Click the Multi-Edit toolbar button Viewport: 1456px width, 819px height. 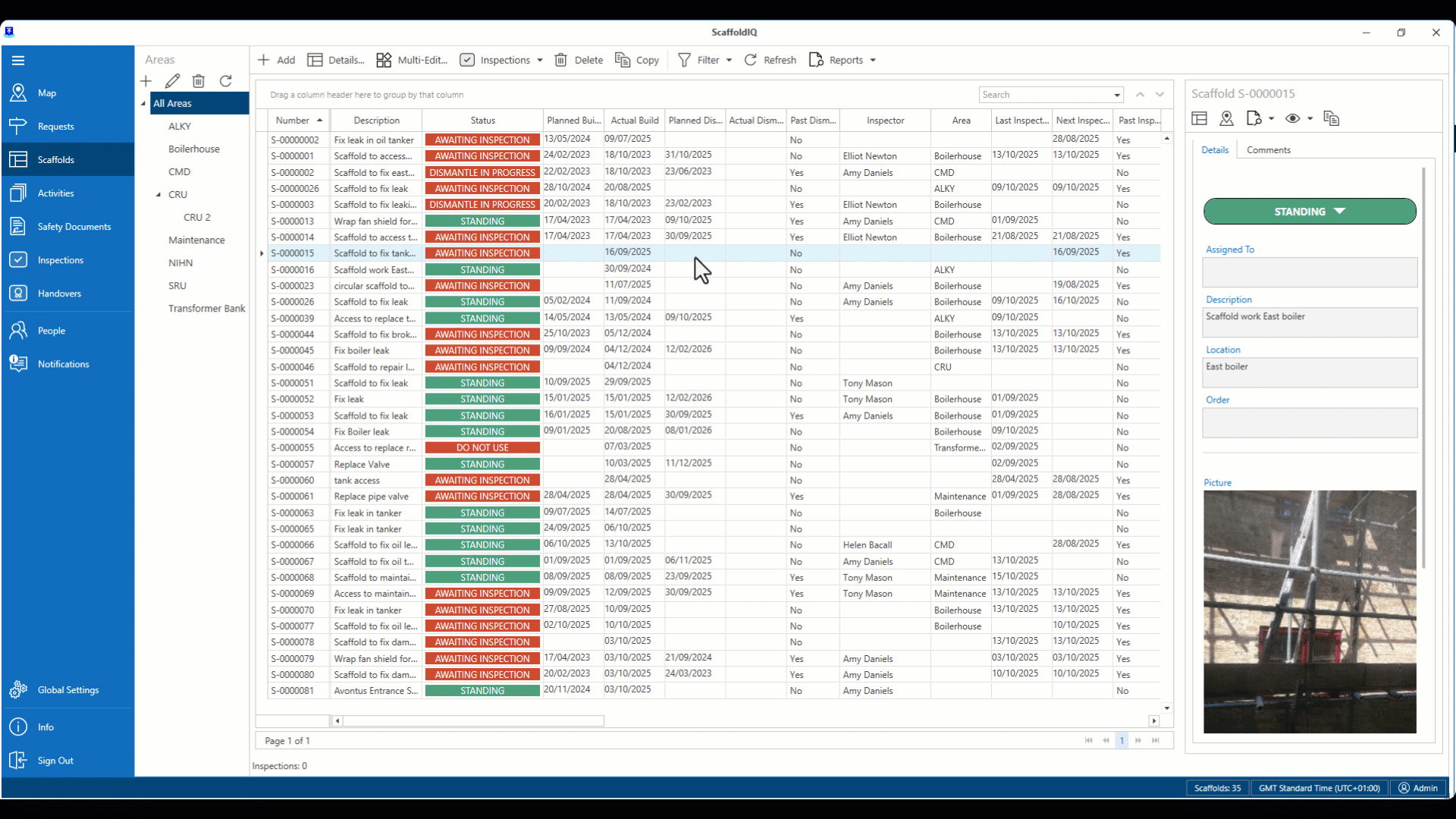[412, 60]
